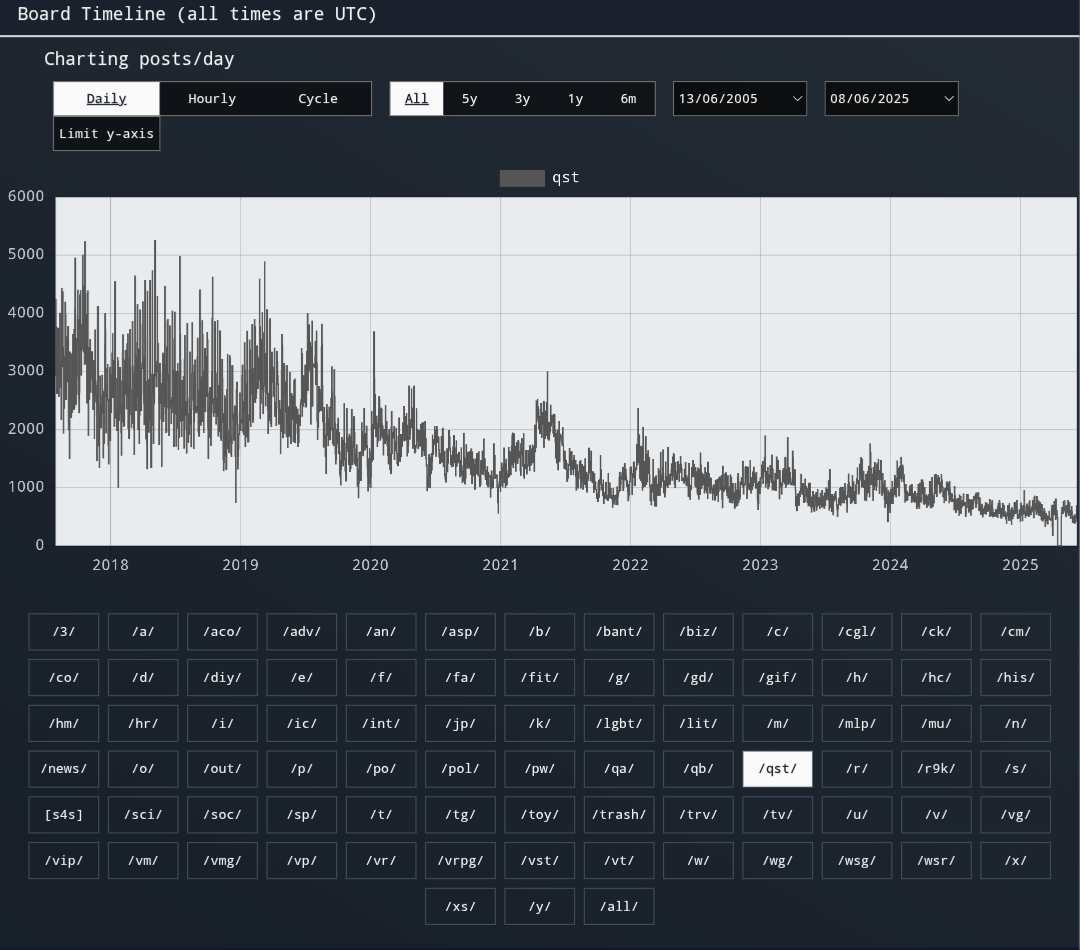
Task: Choose the /co/ board
Action: click(x=63, y=677)
